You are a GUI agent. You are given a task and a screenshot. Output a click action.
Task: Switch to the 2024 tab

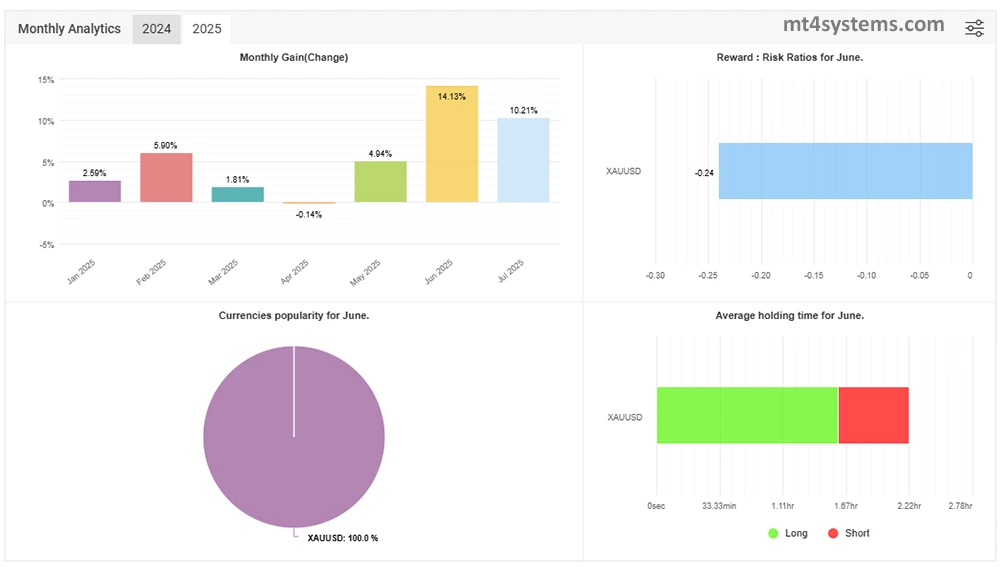[x=156, y=29]
